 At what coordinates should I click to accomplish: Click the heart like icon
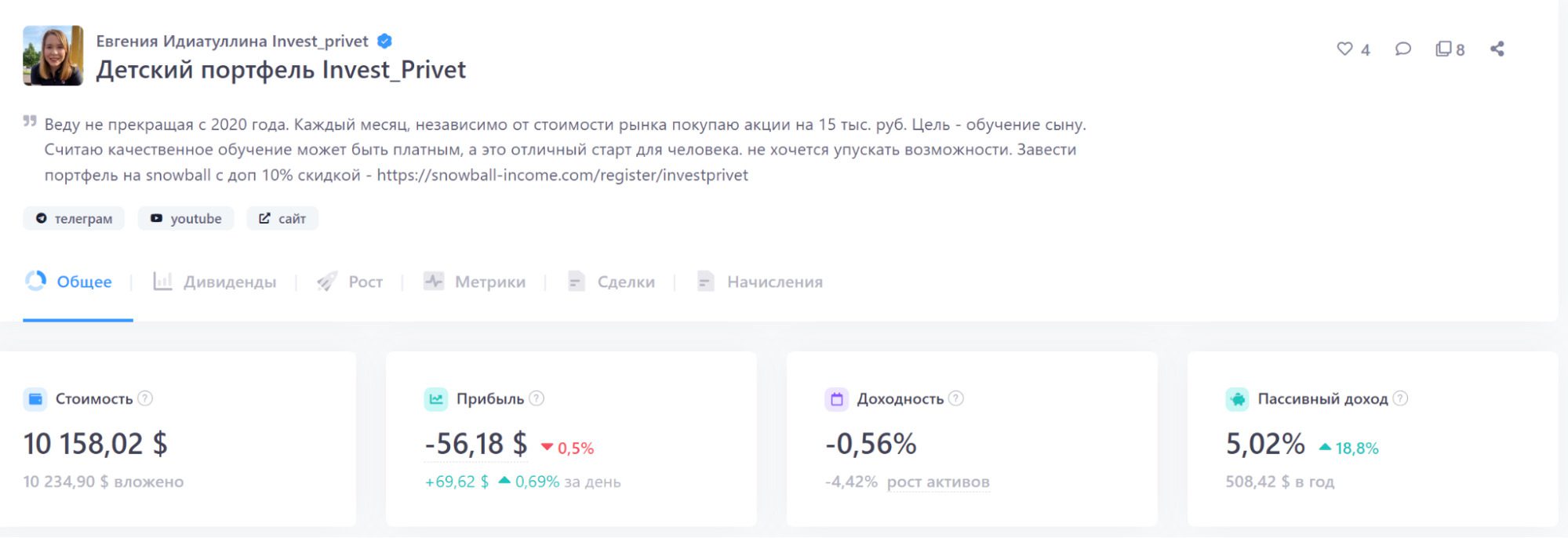click(x=1344, y=49)
